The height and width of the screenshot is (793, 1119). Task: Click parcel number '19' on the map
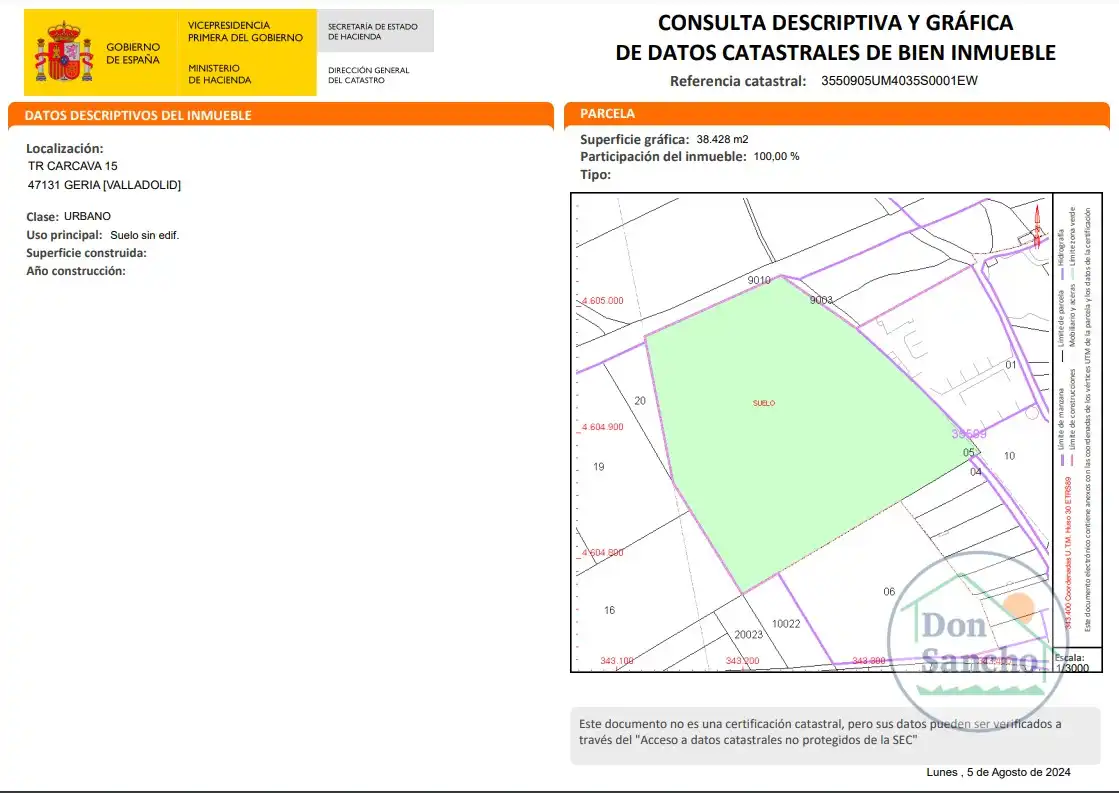(x=599, y=467)
